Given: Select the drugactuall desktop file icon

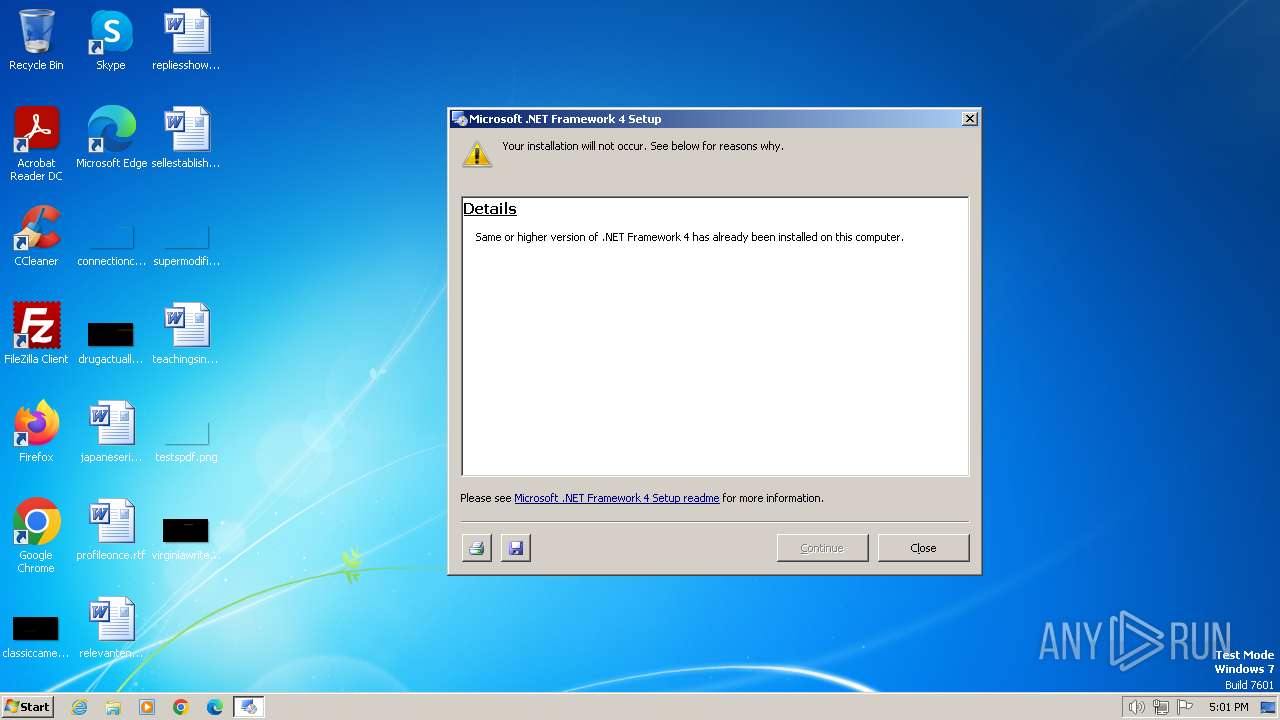Looking at the screenshot, I should pos(111,342).
